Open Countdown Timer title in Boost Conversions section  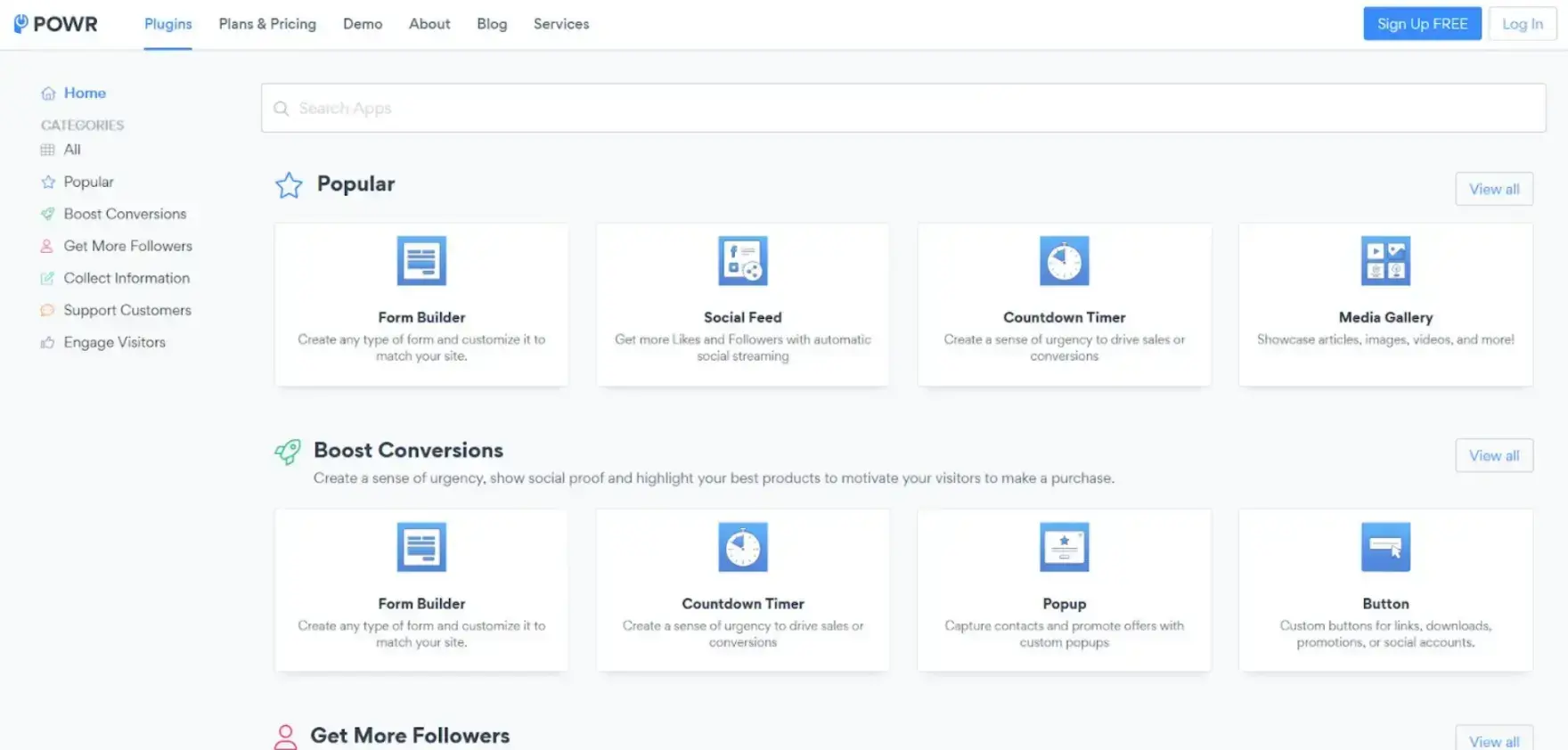pos(743,604)
